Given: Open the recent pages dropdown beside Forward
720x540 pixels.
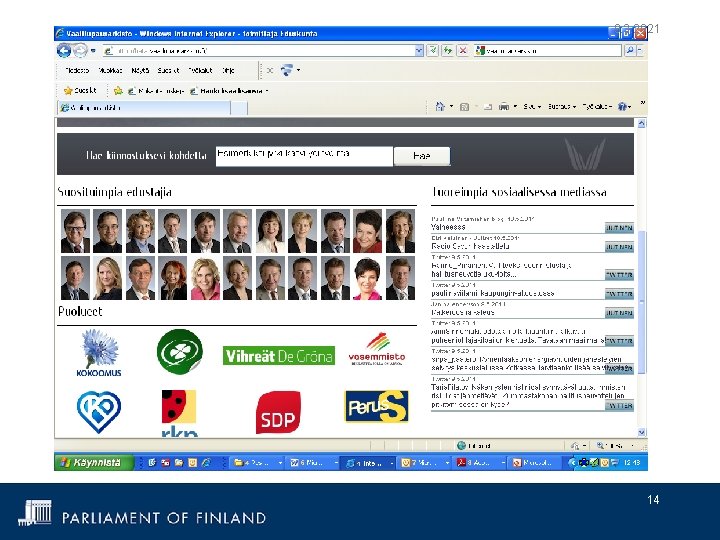Looking at the screenshot, I should 93,51.
